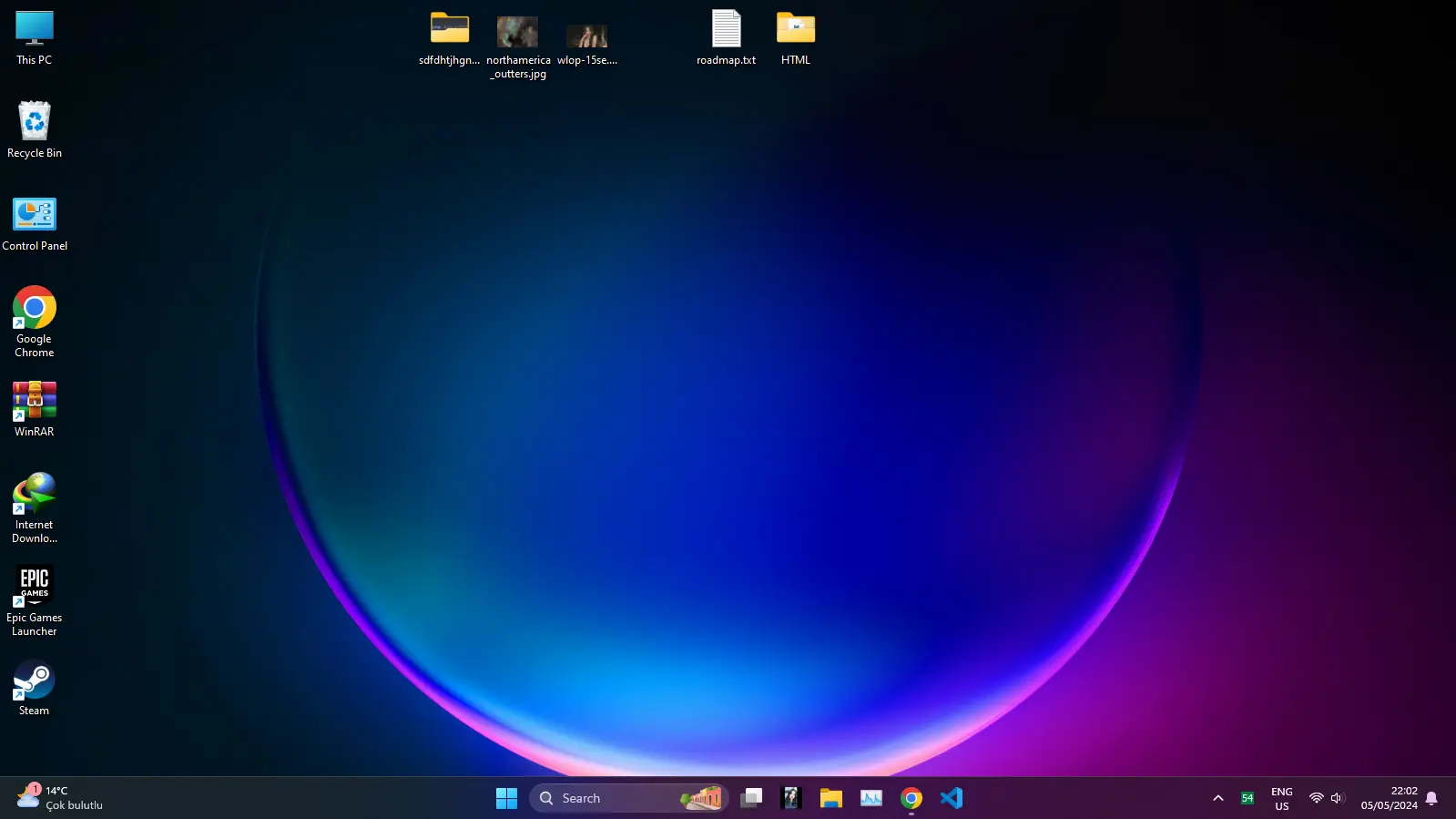Select the Epic Games Launcher shortcut
The height and width of the screenshot is (819, 1456).
point(35,600)
